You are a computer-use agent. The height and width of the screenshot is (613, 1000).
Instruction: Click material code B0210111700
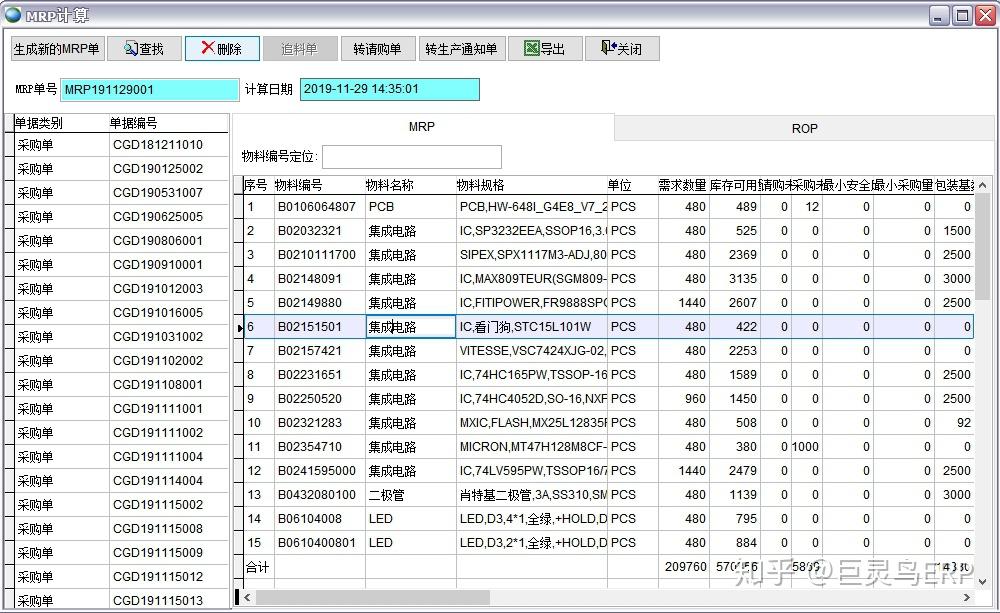[x=317, y=255]
